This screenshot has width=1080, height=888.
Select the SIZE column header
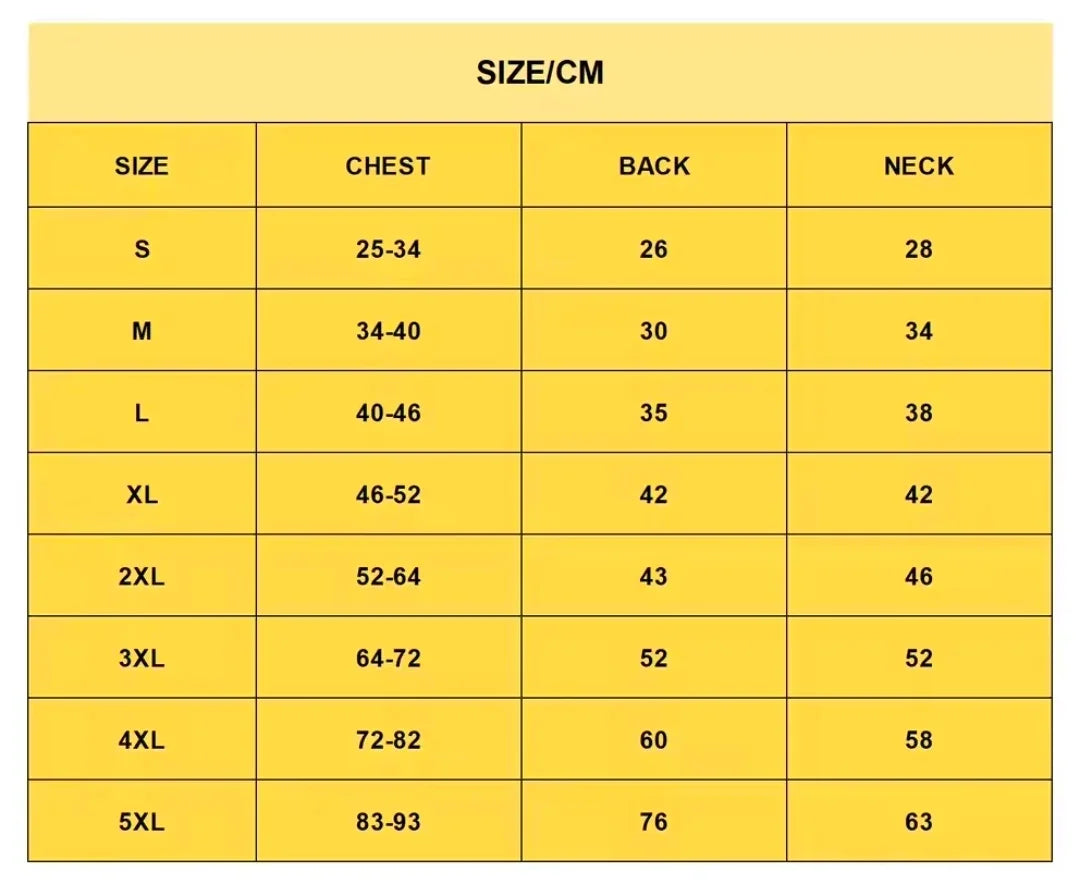pos(142,166)
